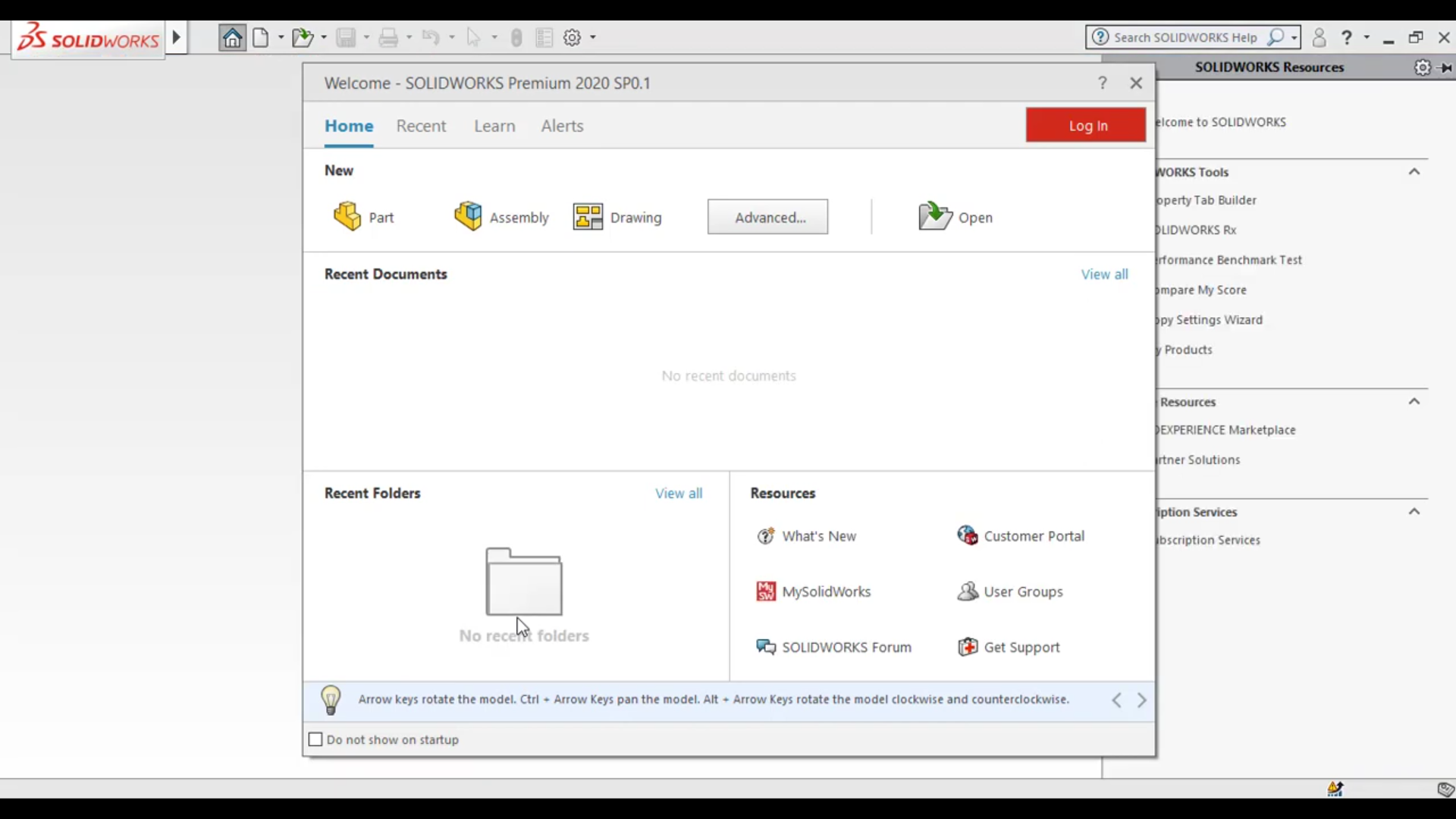Collapse the Subscription Services section
The width and height of the screenshot is (1456, 819).
1414,512
